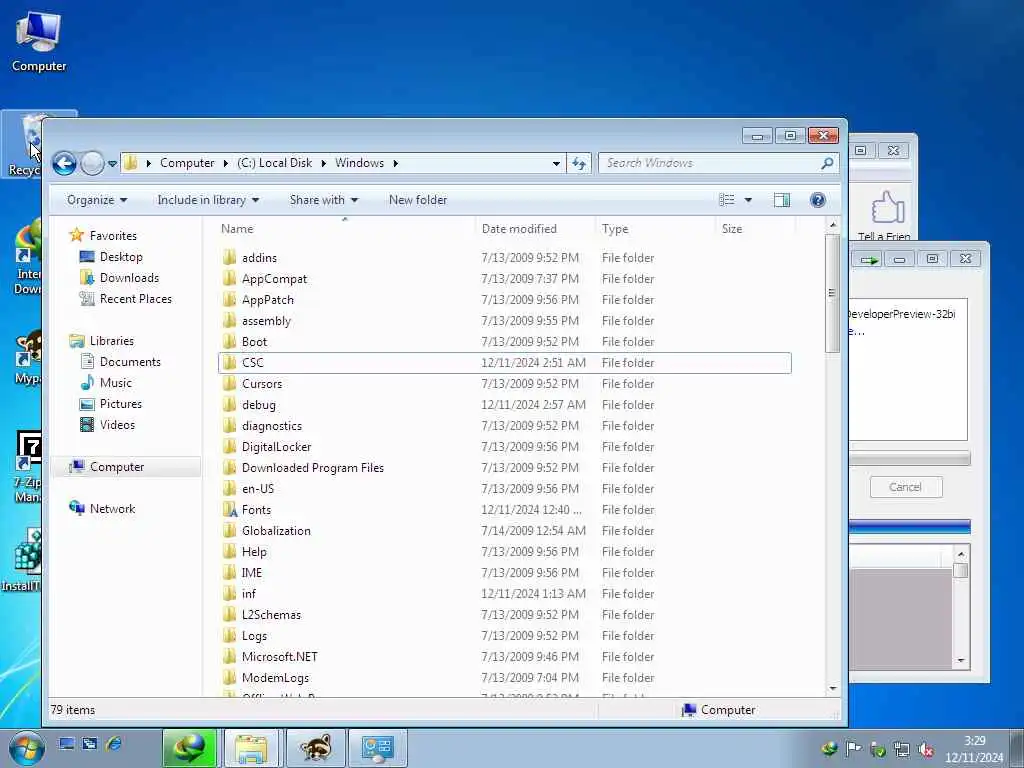
Task: Open the Organize menu
Action: click(97, 200)
